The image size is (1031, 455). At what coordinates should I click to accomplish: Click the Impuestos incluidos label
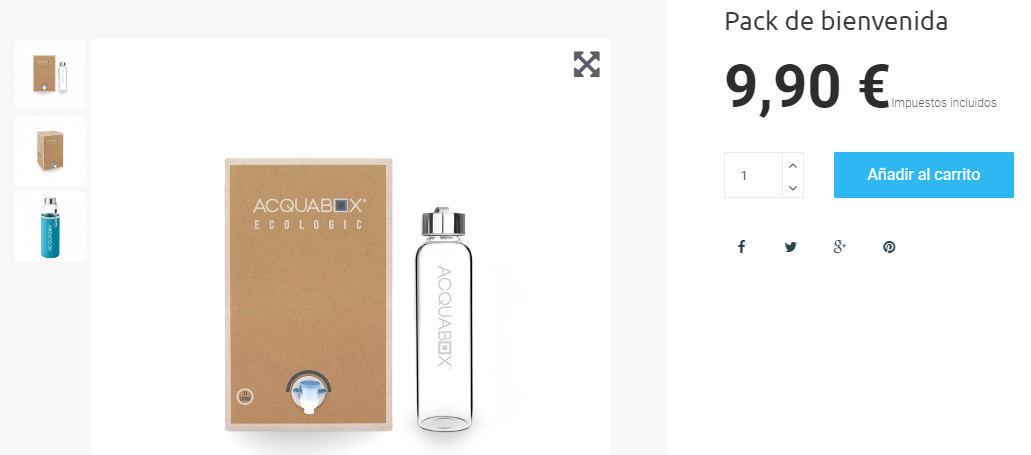click(944, 103)
